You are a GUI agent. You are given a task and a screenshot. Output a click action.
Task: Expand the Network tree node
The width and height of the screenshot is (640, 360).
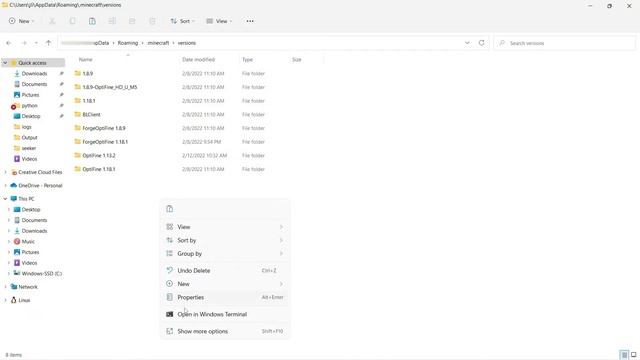(5, 287)
